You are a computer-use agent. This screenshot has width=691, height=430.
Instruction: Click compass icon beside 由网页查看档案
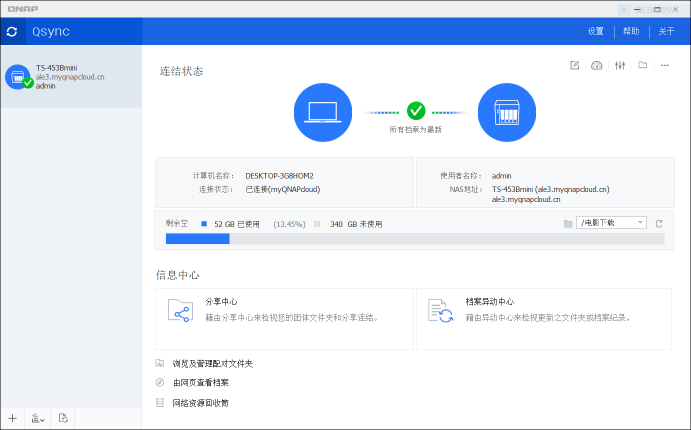(160, 382)
